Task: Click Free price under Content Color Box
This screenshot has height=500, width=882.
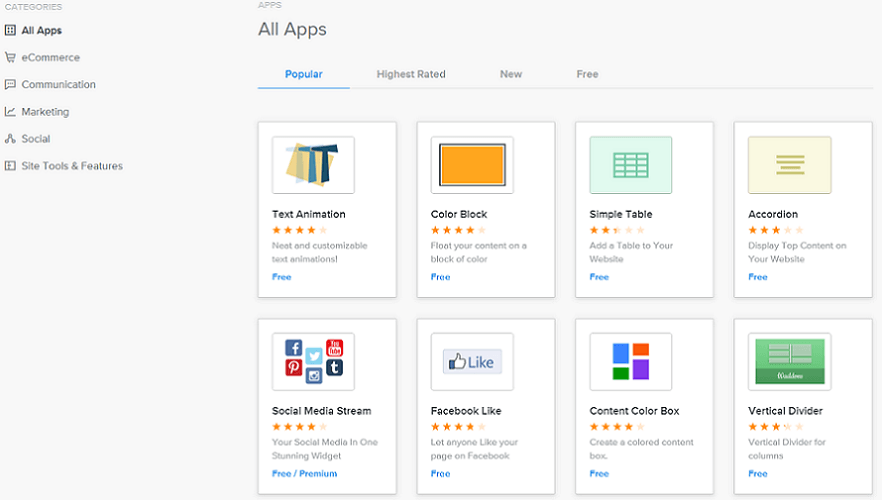Action: (599, 474)
